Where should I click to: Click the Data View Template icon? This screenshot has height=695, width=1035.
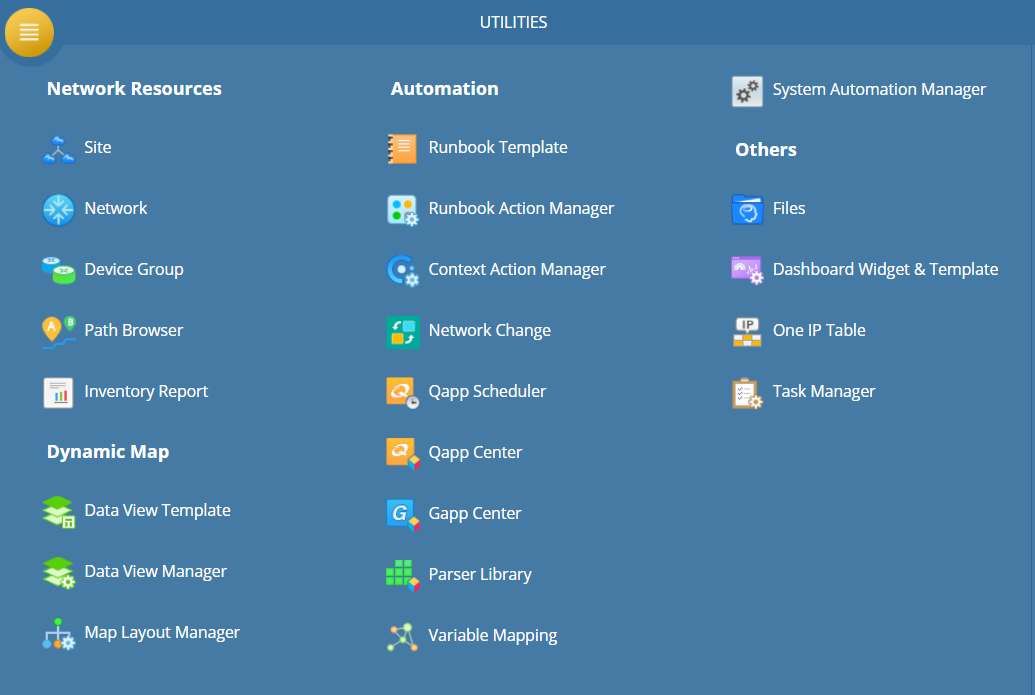58,511
